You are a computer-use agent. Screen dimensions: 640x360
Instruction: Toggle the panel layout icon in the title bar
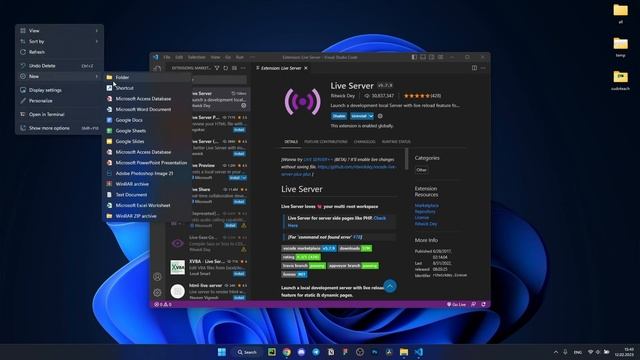(423, 57)
